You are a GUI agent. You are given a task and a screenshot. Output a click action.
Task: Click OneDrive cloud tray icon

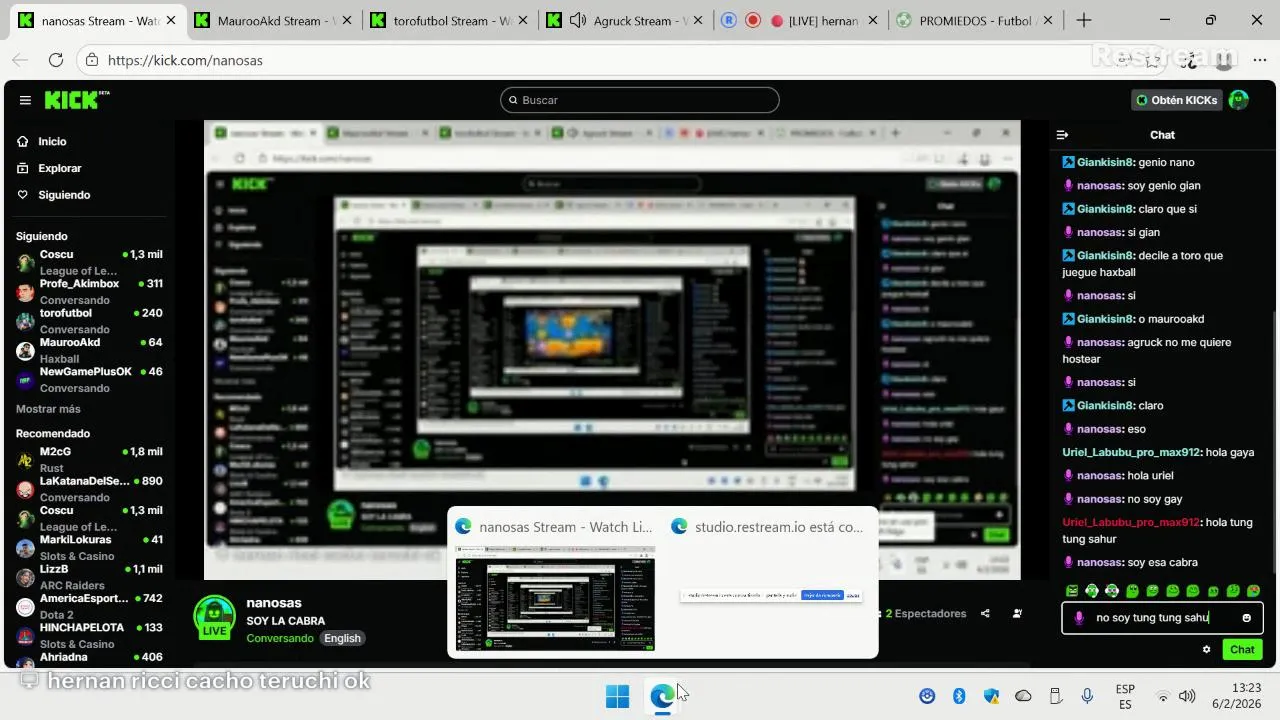(x=1023, y=696)
